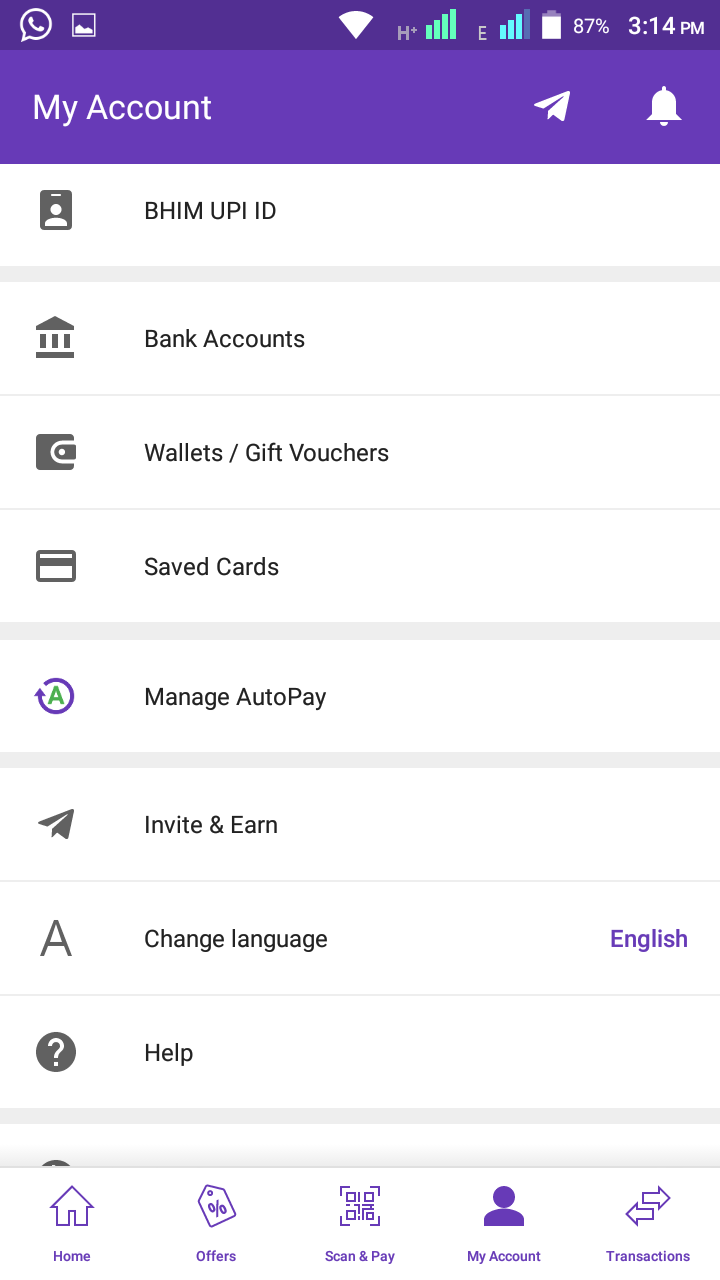Tap the paper plane icon in header
This screenshot has width=720, height=1280.
click(x=552, y=106)
